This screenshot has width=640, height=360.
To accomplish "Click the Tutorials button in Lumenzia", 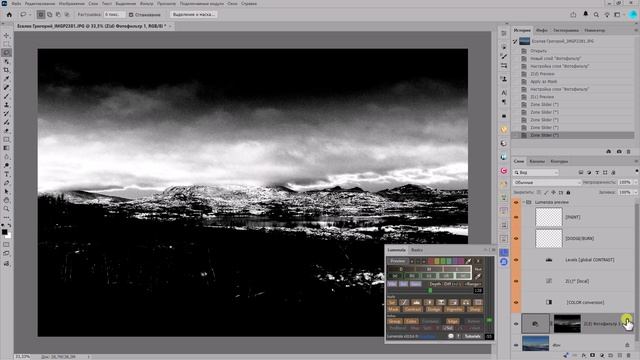I will click(x=472, y=336).
